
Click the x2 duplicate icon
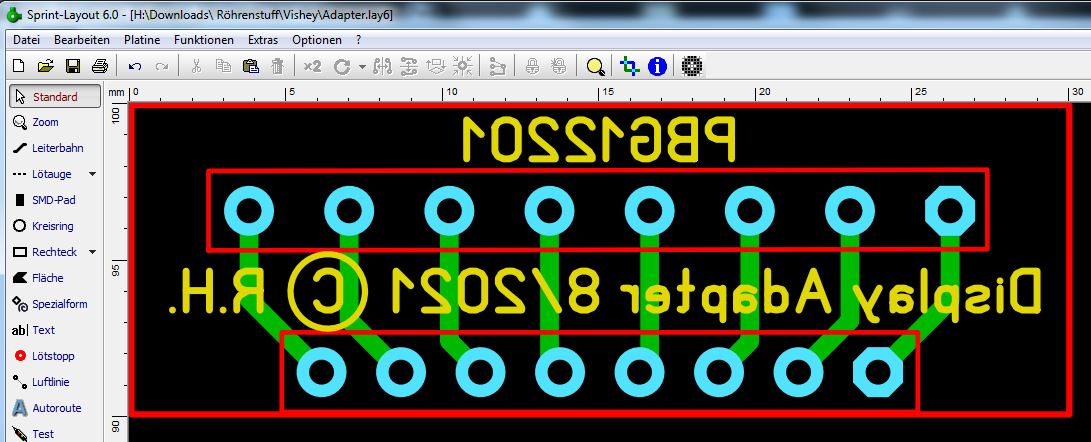(x=312, y=67)
